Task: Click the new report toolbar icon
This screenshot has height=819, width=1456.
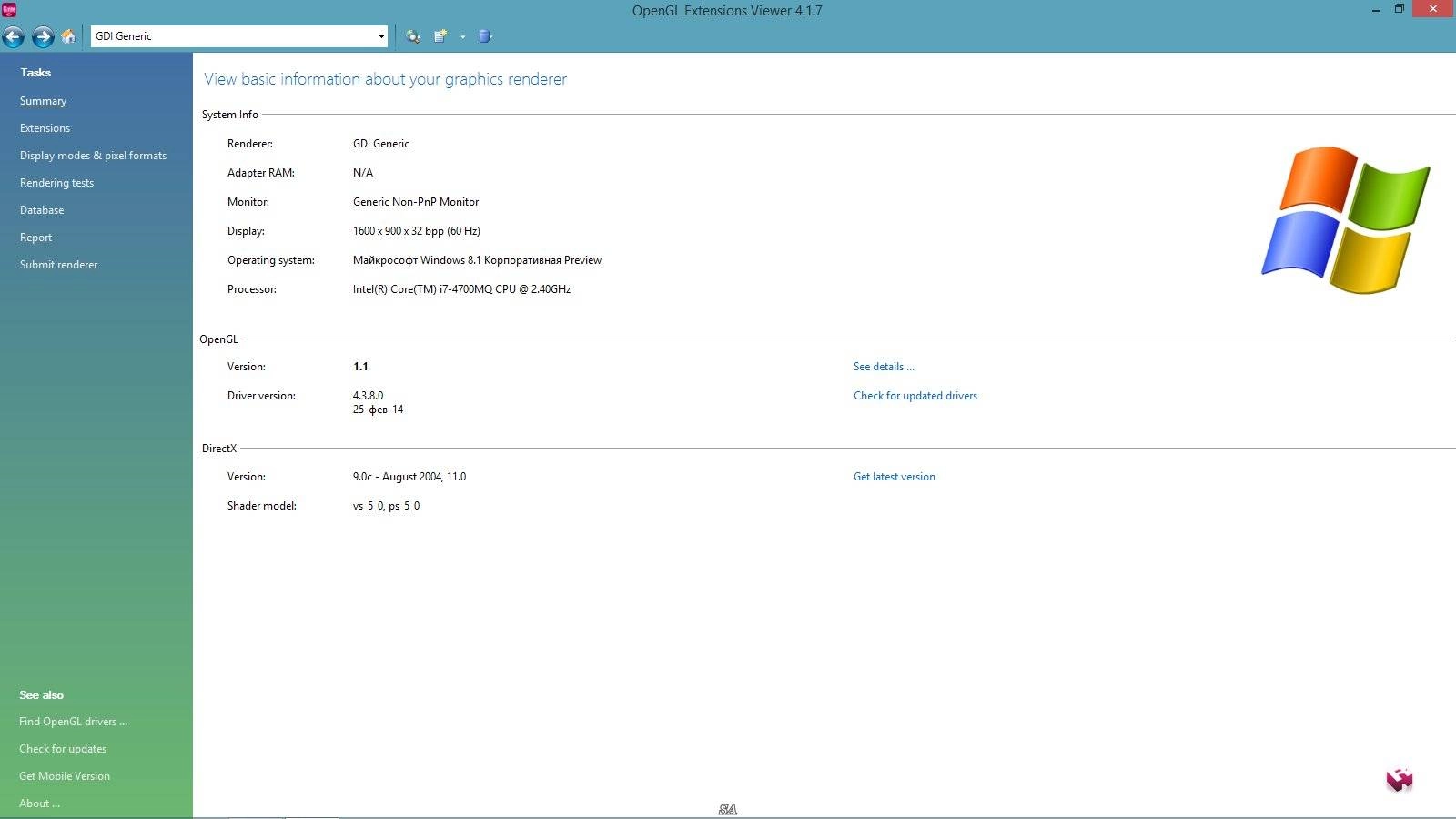Action: pyautogui.click(x=441, y=36)
